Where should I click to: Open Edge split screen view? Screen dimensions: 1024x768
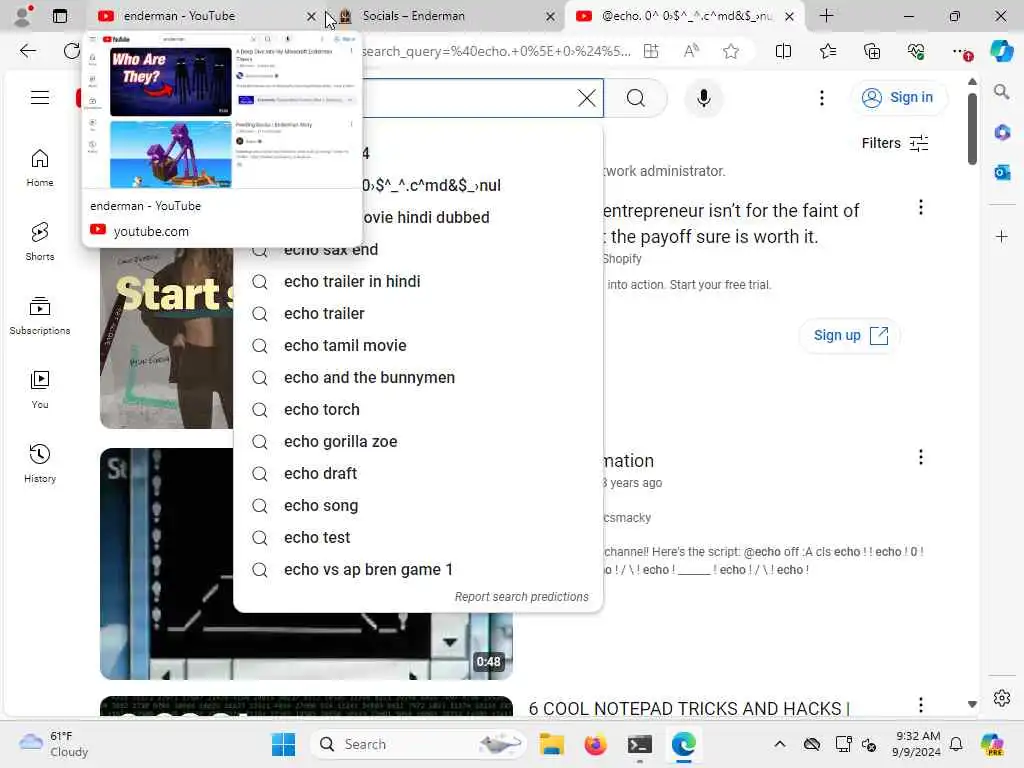coord(783,51)
